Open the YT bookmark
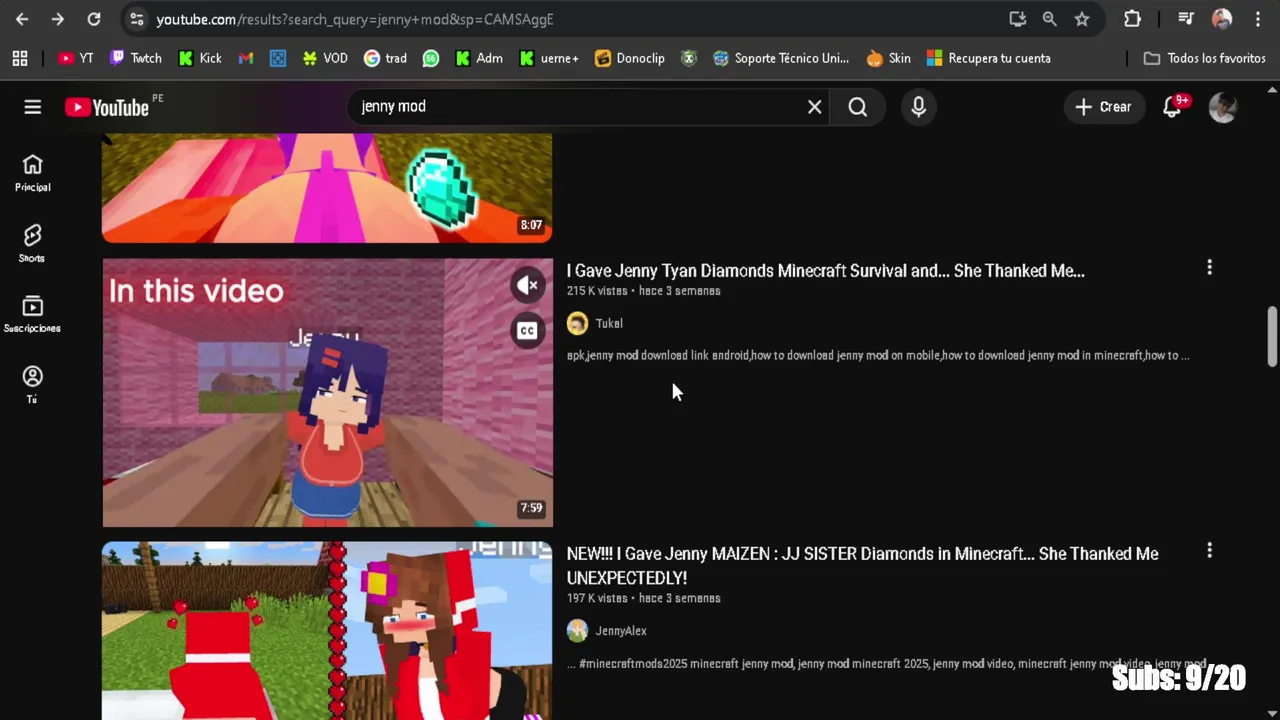 tap(76, 58)
